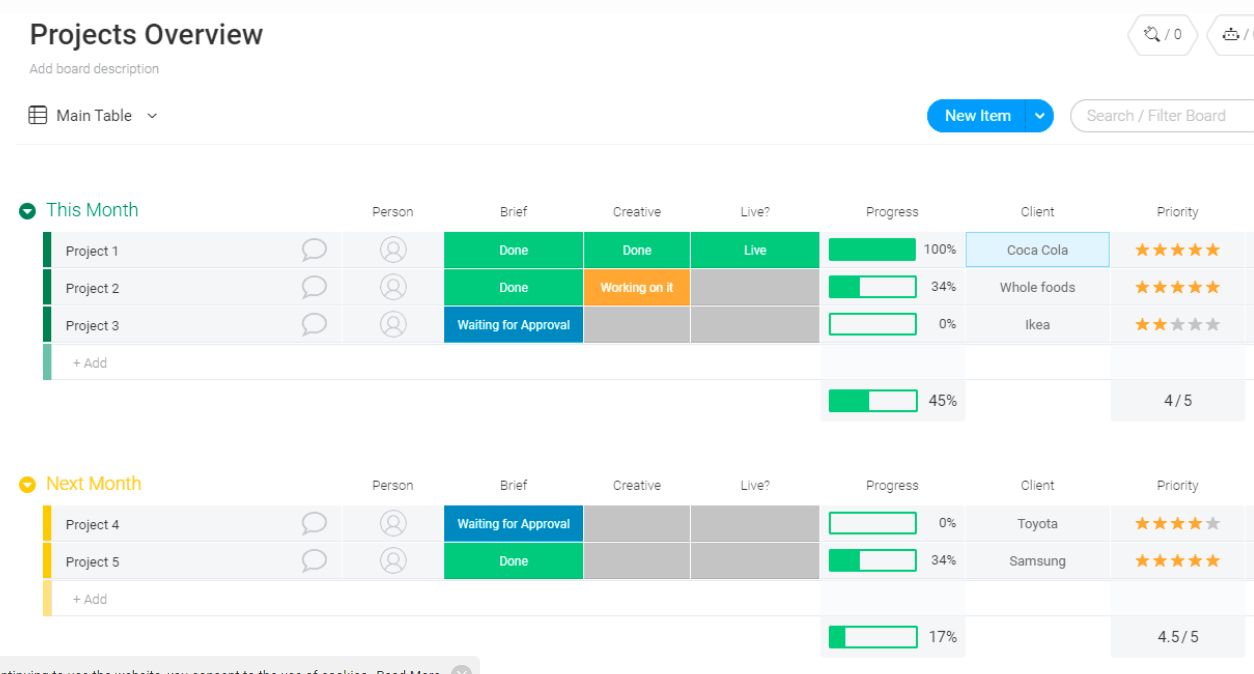
Task: Click the progress bar for Project 2
Action: pyautogui.click(x=871, y=287)
